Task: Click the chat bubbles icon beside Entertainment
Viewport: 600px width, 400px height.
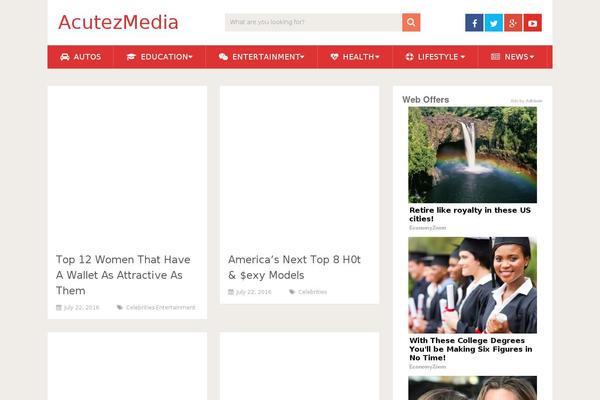Action: pos(223,57)
